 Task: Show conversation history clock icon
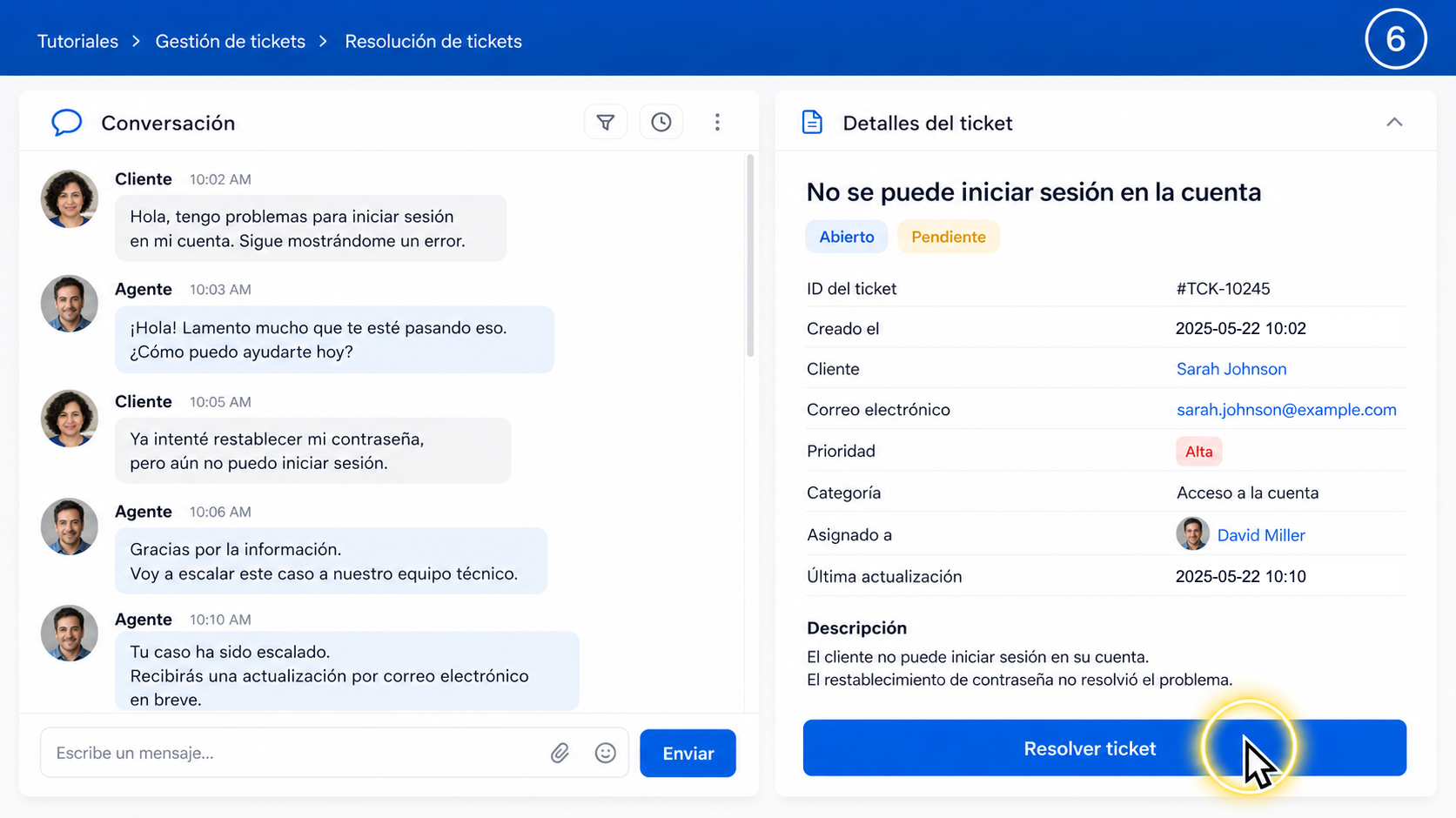pyautogui.click(x=661, y=123)
